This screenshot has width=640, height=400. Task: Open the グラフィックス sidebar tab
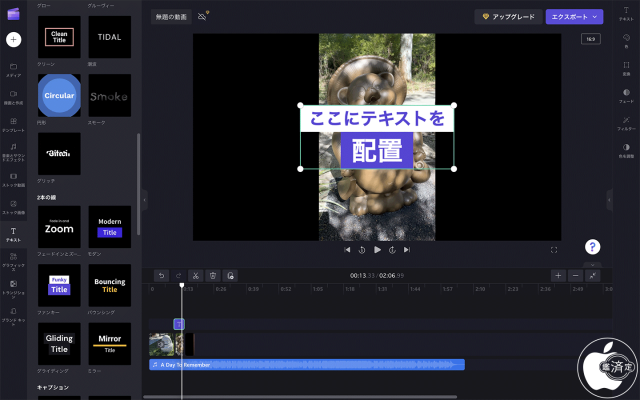point(13,262)
